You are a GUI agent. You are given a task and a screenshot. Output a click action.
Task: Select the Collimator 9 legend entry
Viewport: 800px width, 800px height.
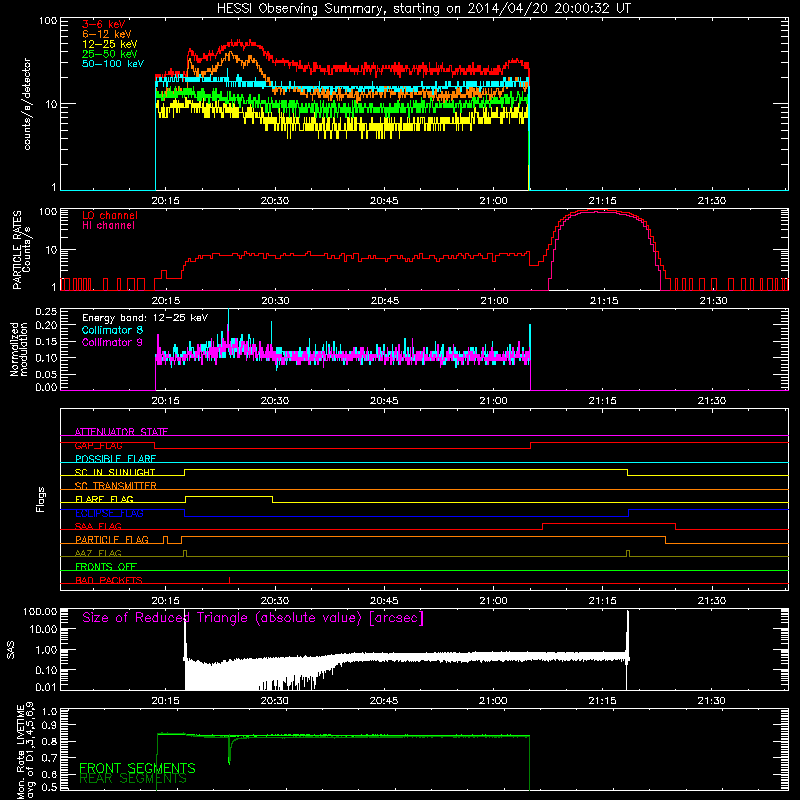[x=112, y=342]
